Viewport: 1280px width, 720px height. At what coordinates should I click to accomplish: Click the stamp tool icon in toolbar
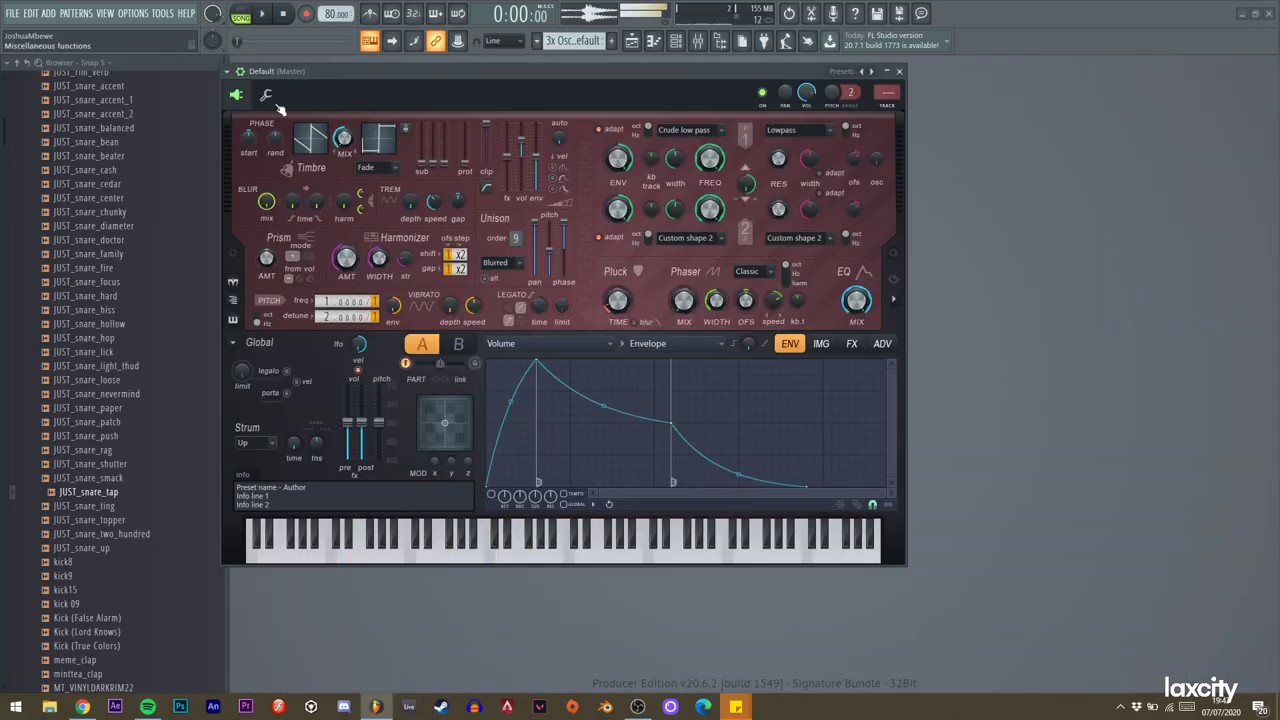458,41
